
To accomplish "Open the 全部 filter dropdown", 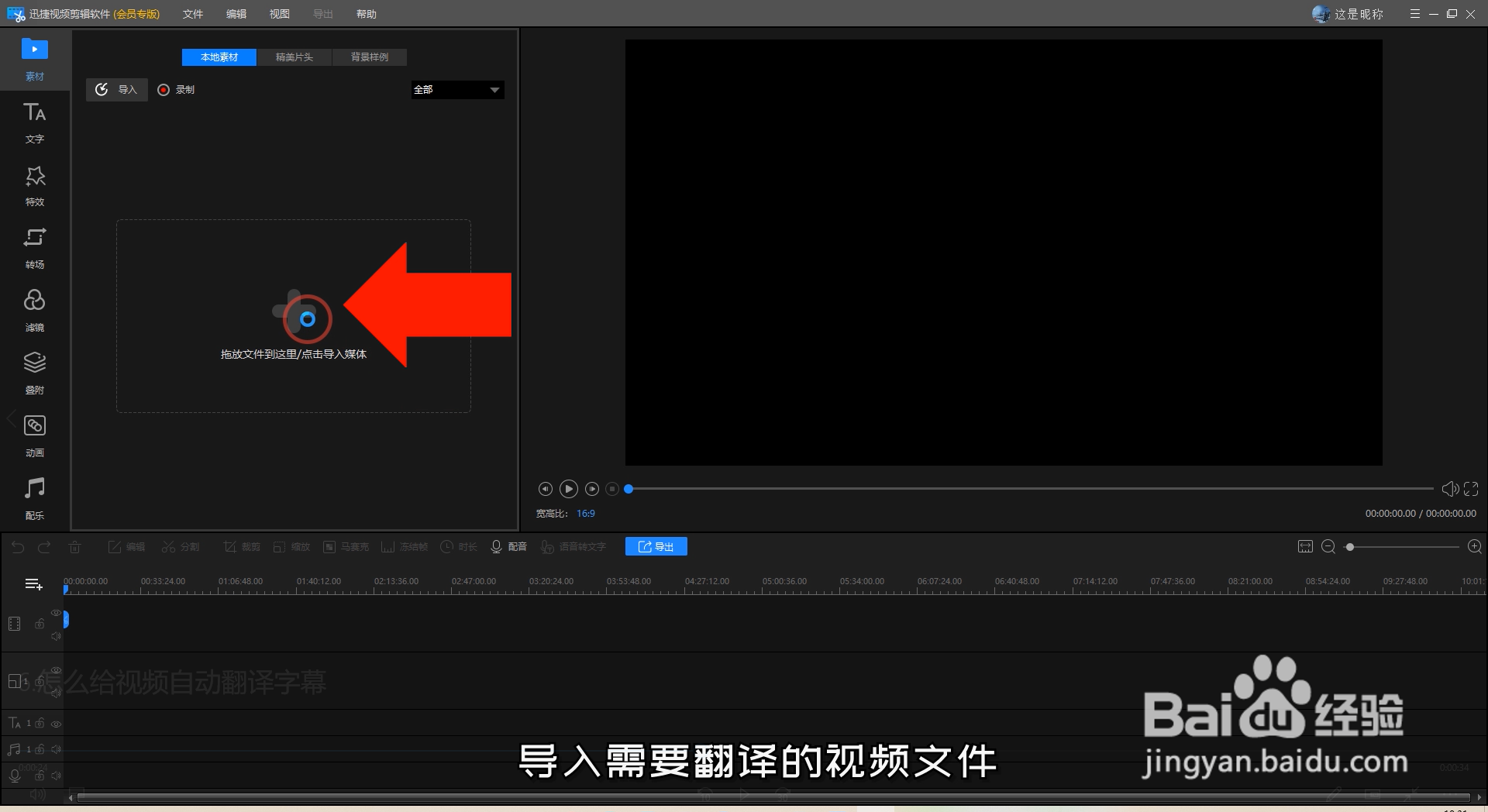I will (456, 90).
